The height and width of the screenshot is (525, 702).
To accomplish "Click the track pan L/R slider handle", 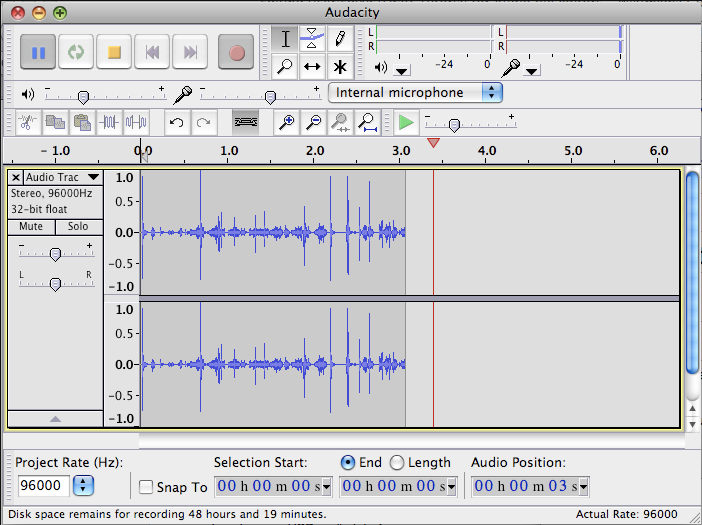I will pyautogui.click(x=55, y=285).
